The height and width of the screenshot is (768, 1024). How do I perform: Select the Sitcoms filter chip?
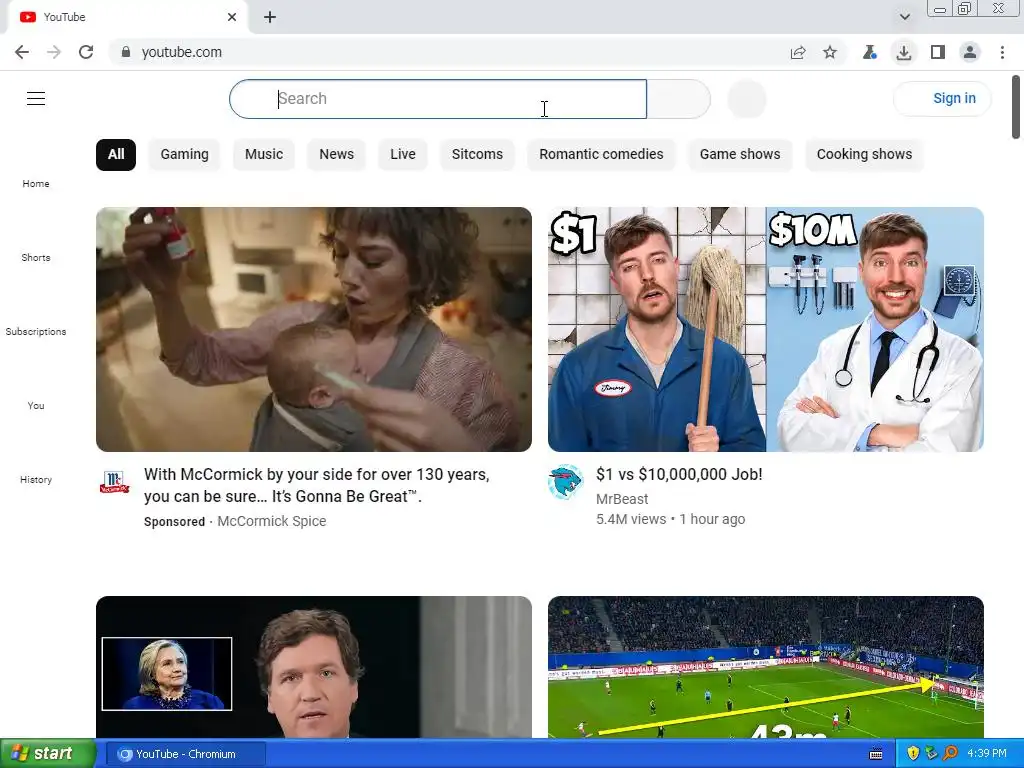click(477, 155)
